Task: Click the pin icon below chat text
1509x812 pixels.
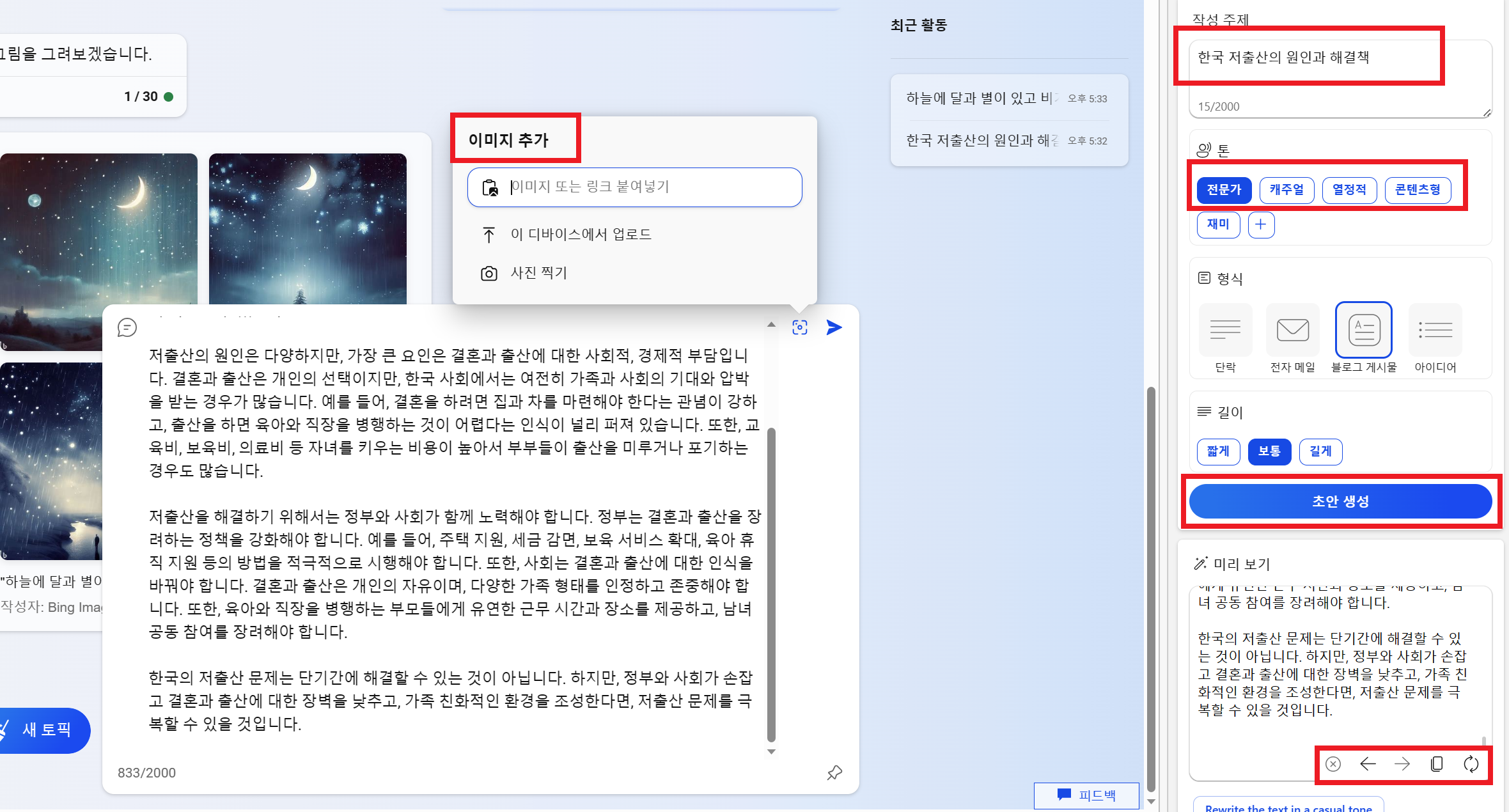Action: point(834,772)
